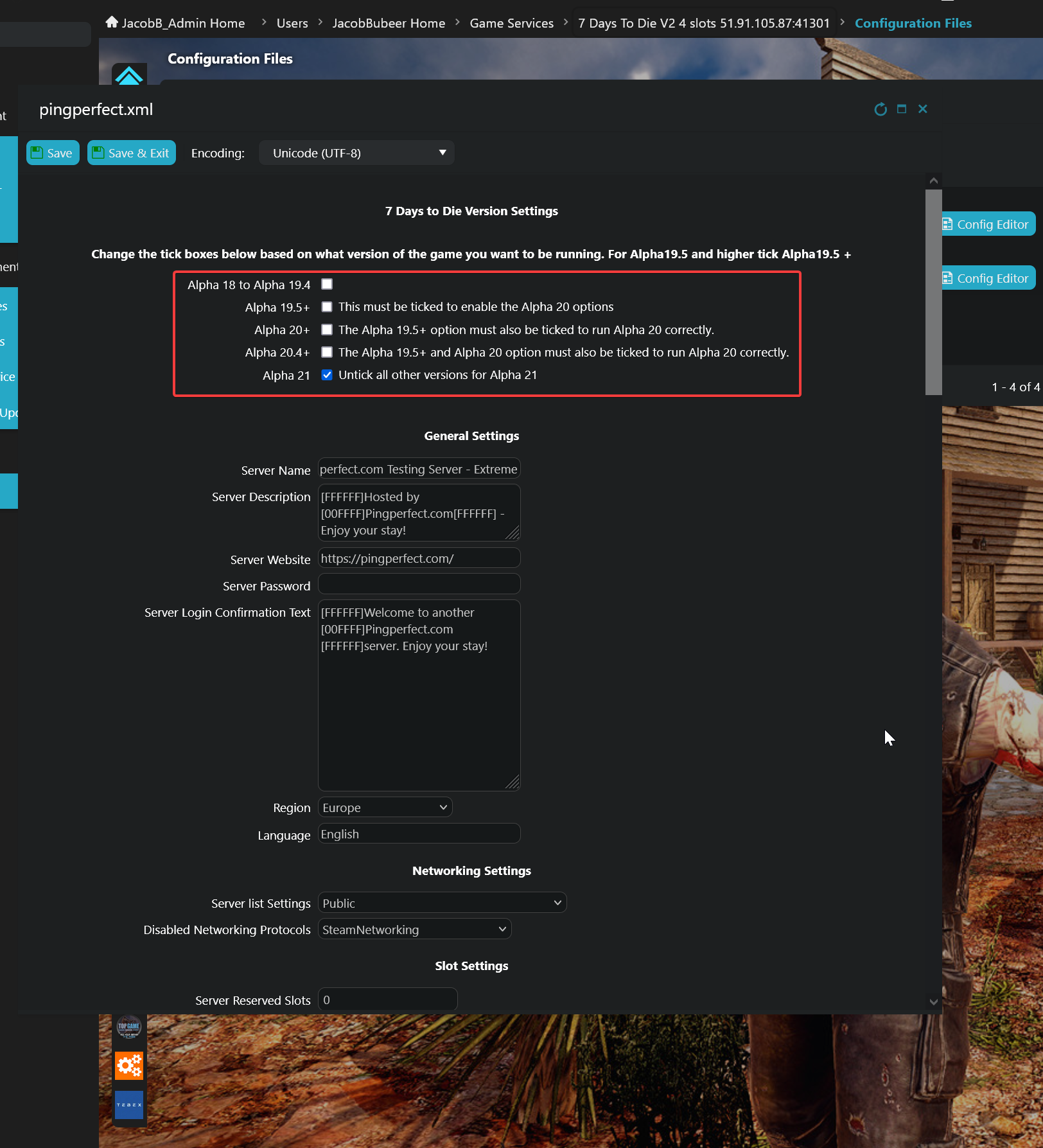Click the home icon in the breadcrumb
This screenshot has height=1148, width=1043.
pos(112,22)
